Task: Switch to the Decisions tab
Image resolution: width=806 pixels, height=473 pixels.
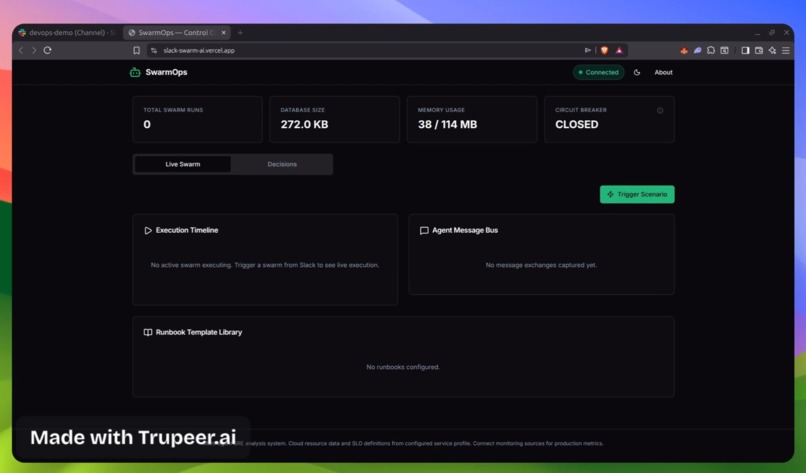Action: coord(282,165)
